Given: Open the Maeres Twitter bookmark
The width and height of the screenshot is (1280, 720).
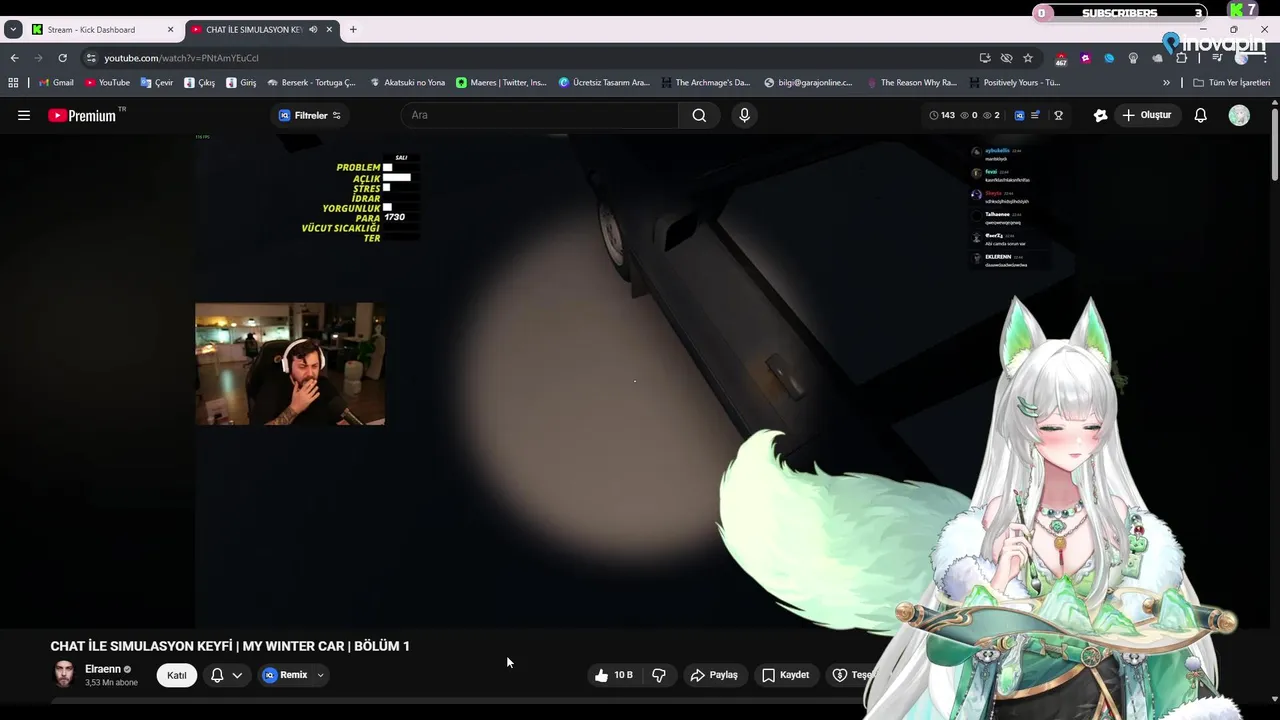Looking at the screenshot, I should (501, 83).
